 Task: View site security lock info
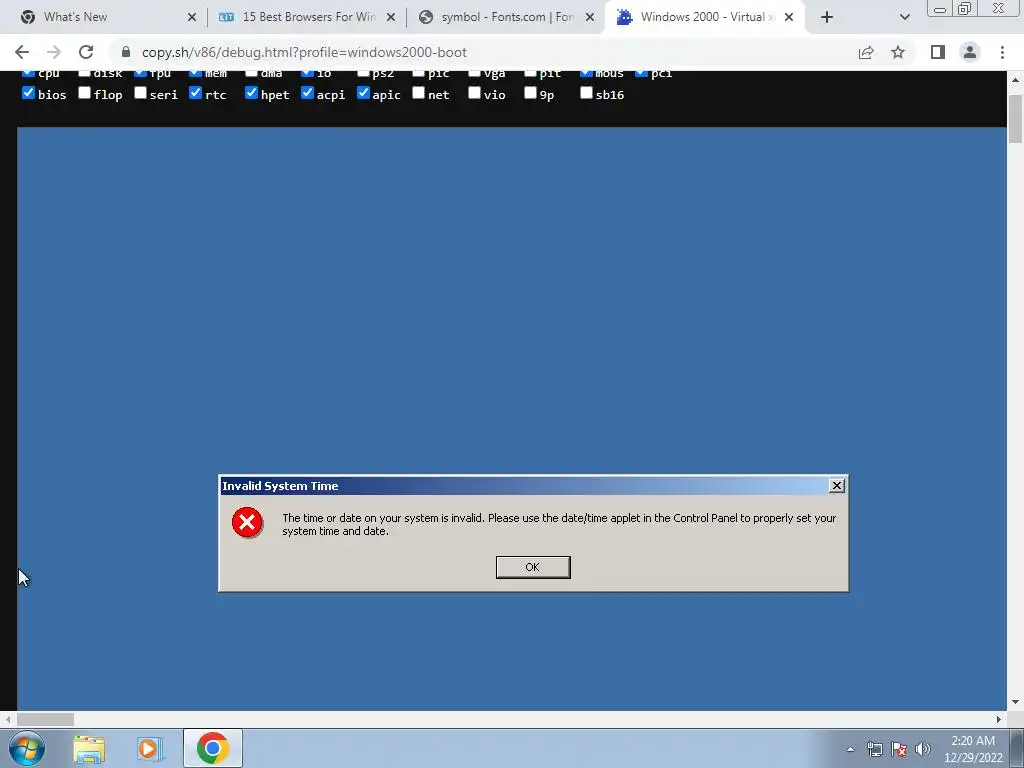pos(126,52)
